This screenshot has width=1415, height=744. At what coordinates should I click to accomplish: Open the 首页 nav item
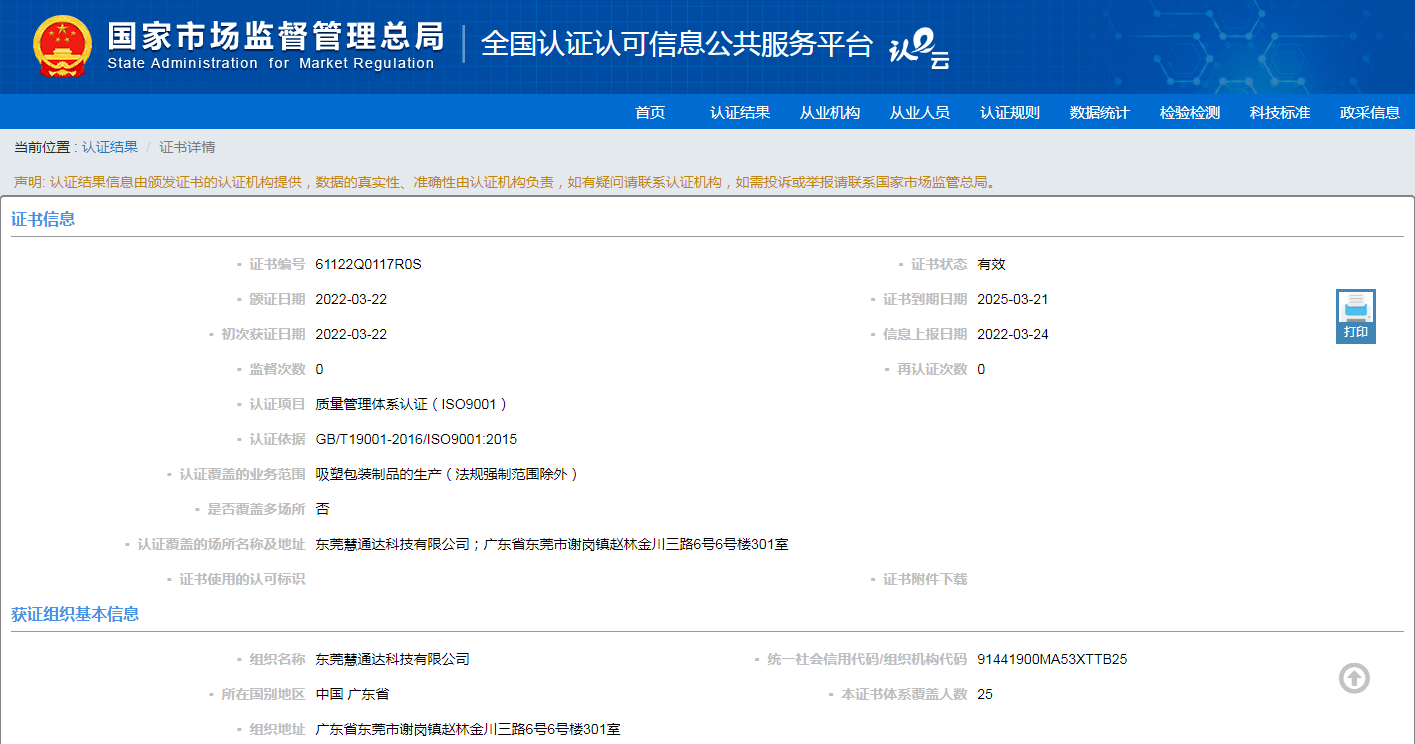pyautogui.click(x=650, y=112)
